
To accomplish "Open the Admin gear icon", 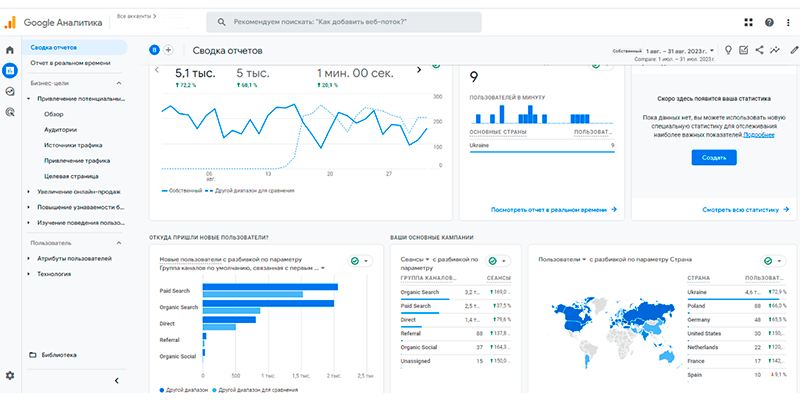I will 10,376.
